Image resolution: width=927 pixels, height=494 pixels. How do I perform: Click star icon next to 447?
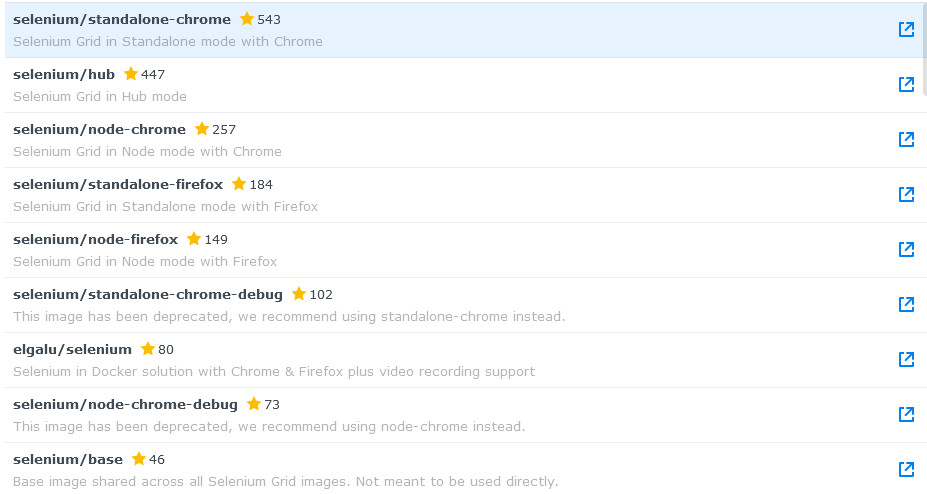tap(131, 74)
